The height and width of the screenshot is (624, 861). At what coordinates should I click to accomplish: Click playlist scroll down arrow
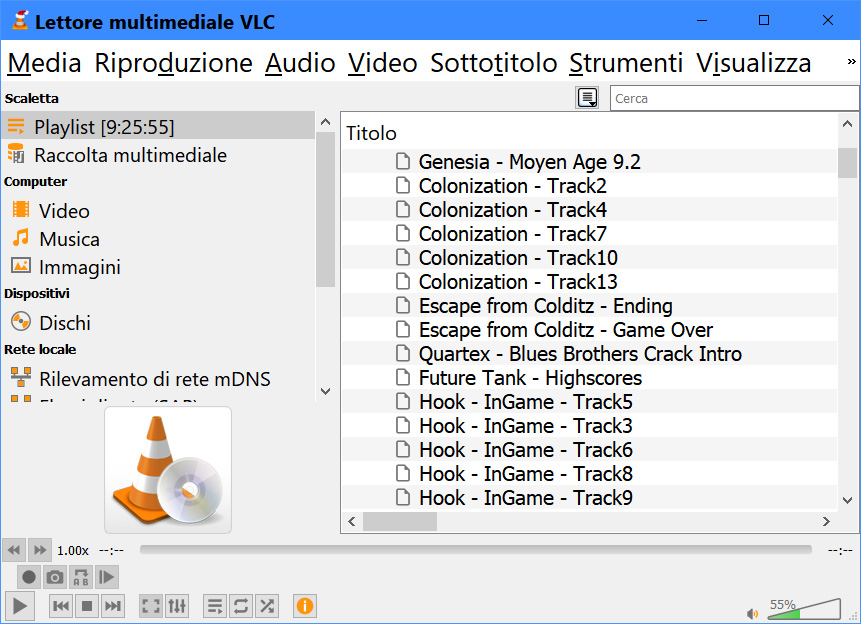coord(848,500)
